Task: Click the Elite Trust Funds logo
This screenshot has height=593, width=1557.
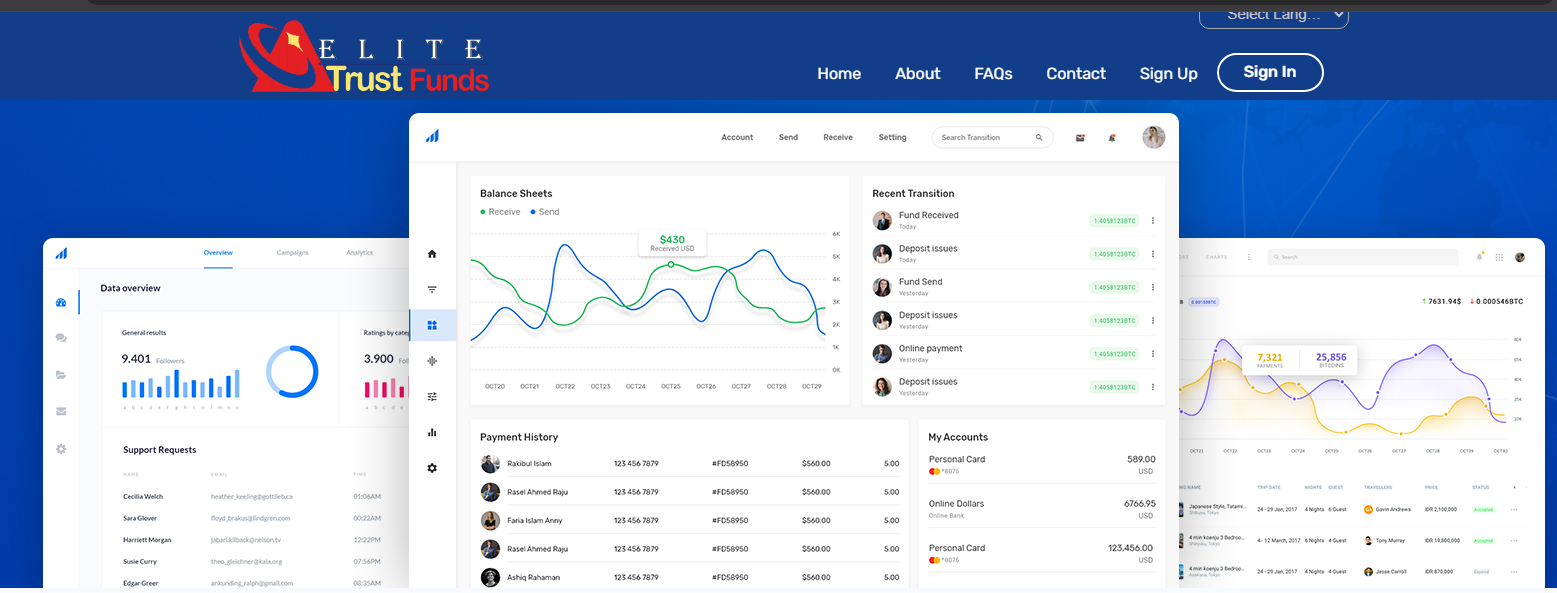Action: (x=365, y=58)
